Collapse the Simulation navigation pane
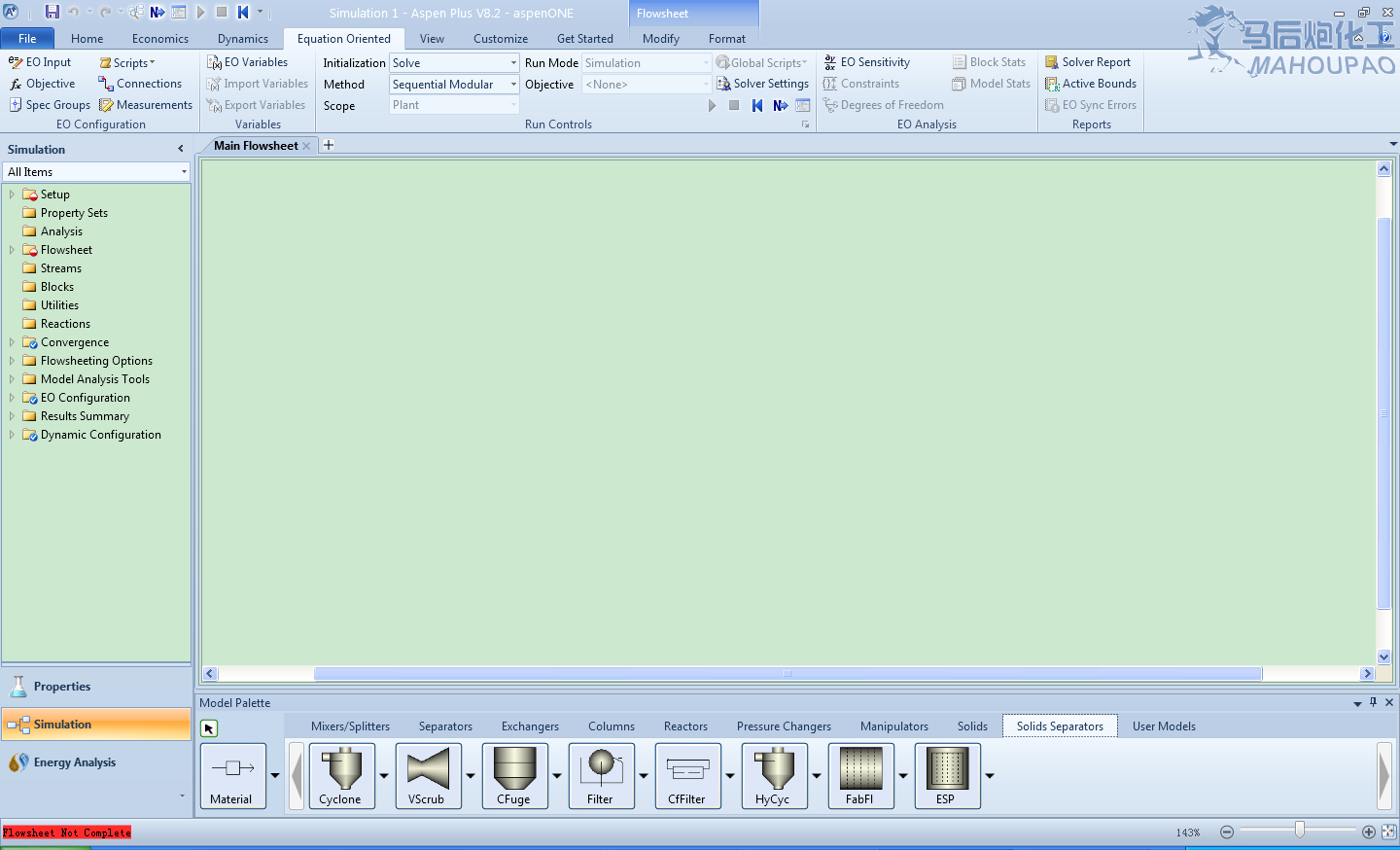Viewport: 1400px width, 850px height. pos(181,149)
